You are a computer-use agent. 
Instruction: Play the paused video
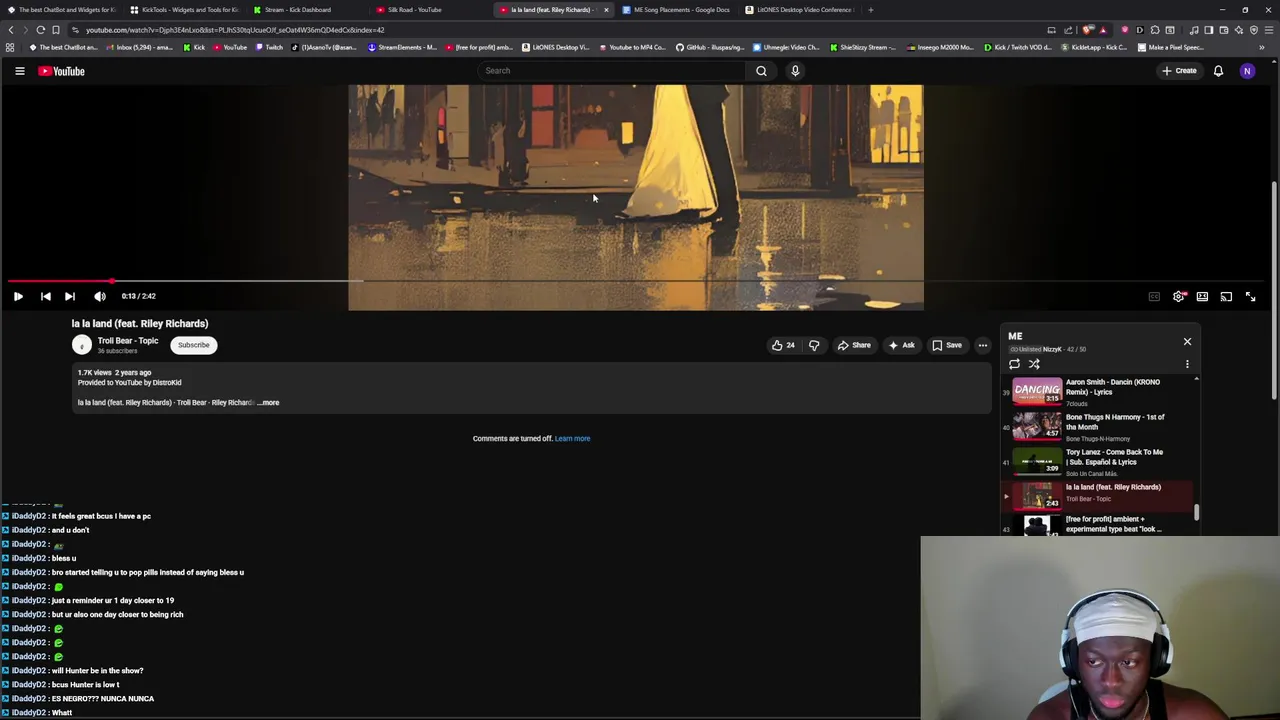pyautogui.click(x=18, y=296)
